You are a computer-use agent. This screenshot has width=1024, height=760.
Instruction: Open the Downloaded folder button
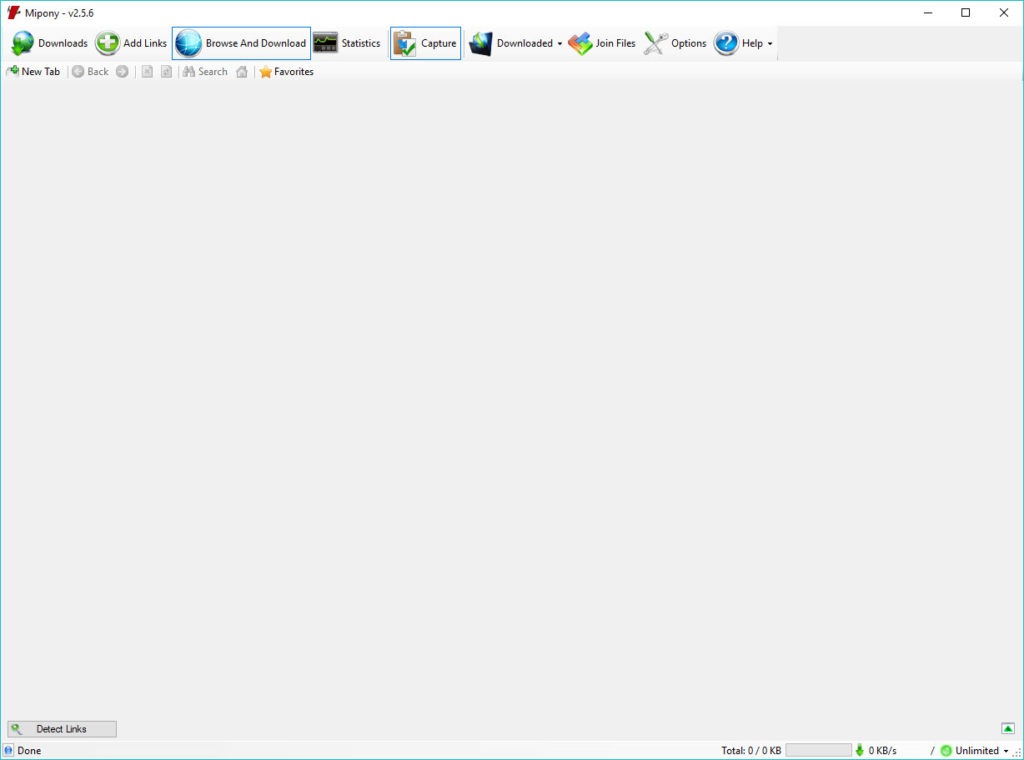click(511, 43)
